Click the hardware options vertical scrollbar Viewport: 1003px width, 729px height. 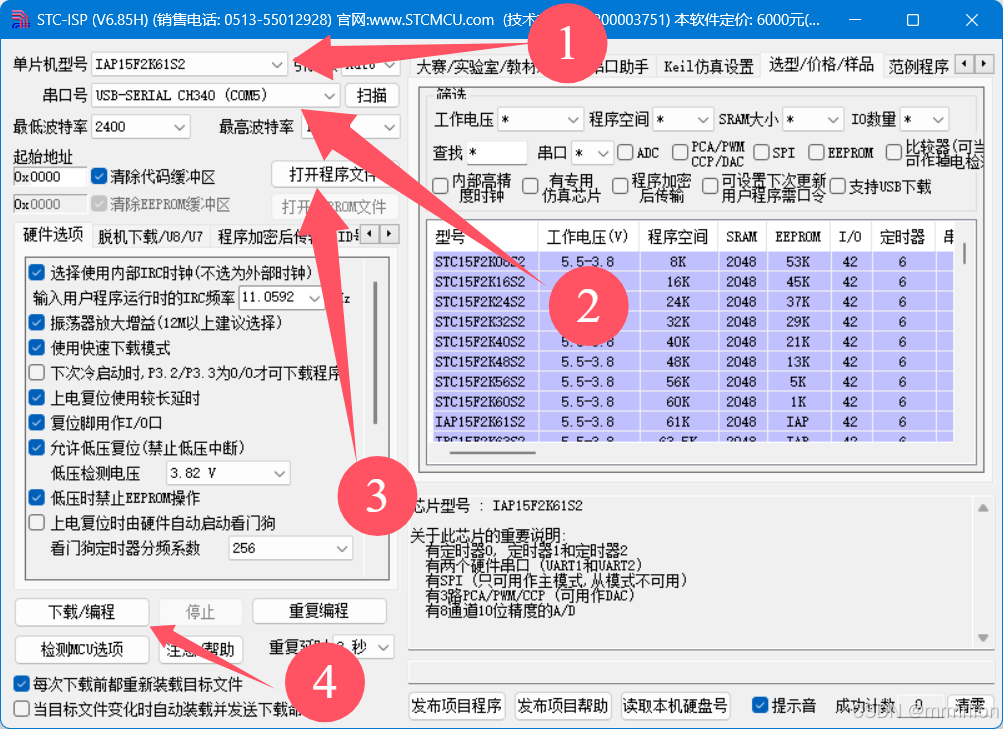point(375,353)
